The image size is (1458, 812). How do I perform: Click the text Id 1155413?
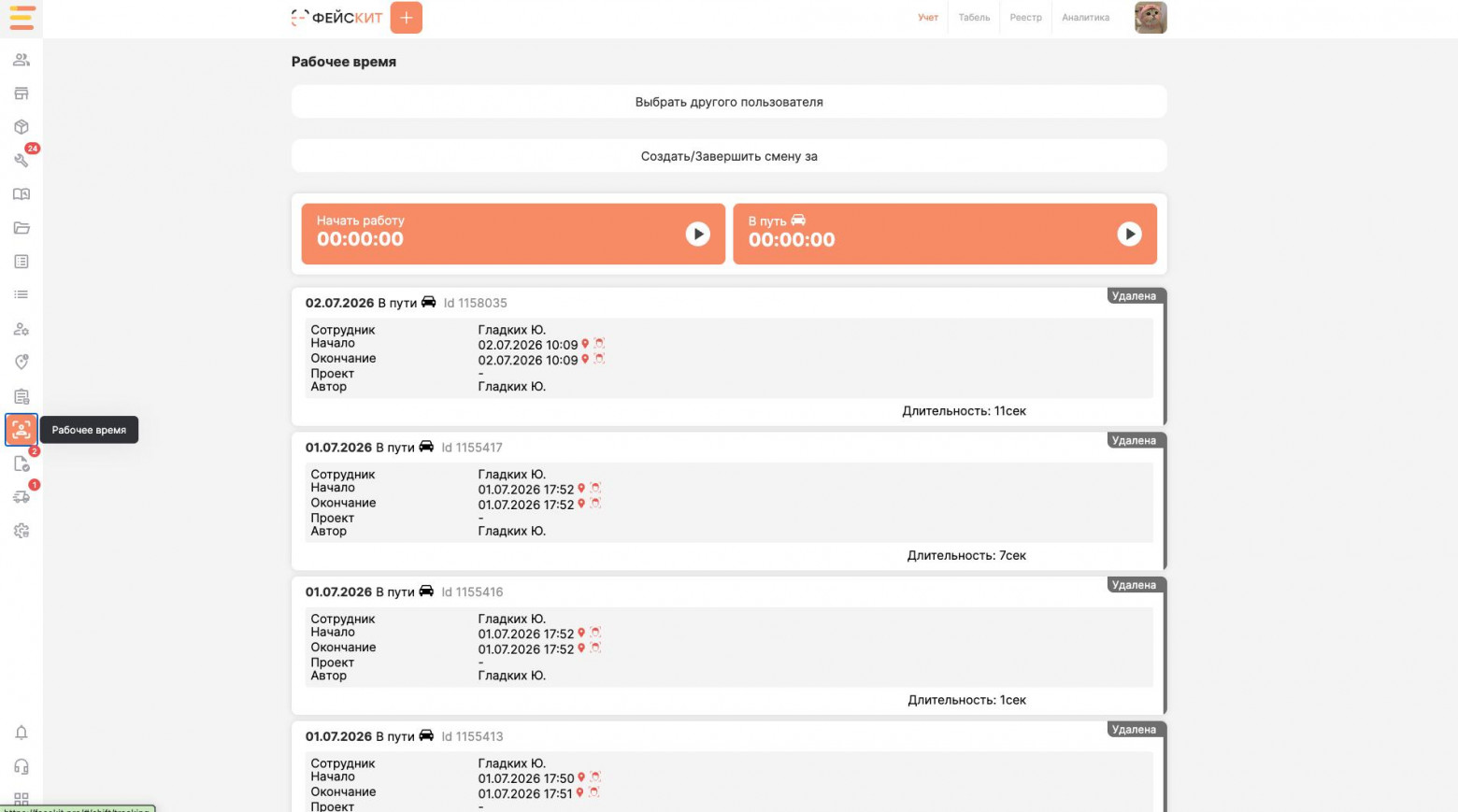472,736
